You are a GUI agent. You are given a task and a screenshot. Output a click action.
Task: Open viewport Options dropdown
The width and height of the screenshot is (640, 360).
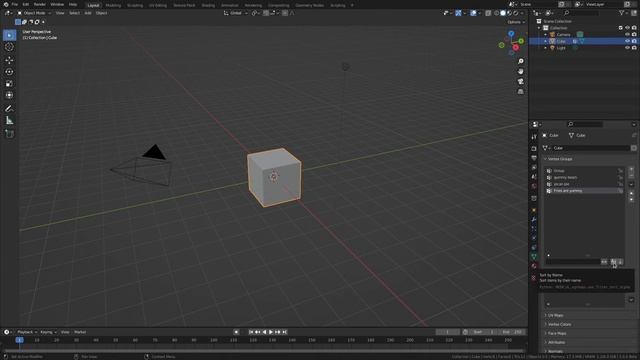point(516,22)
